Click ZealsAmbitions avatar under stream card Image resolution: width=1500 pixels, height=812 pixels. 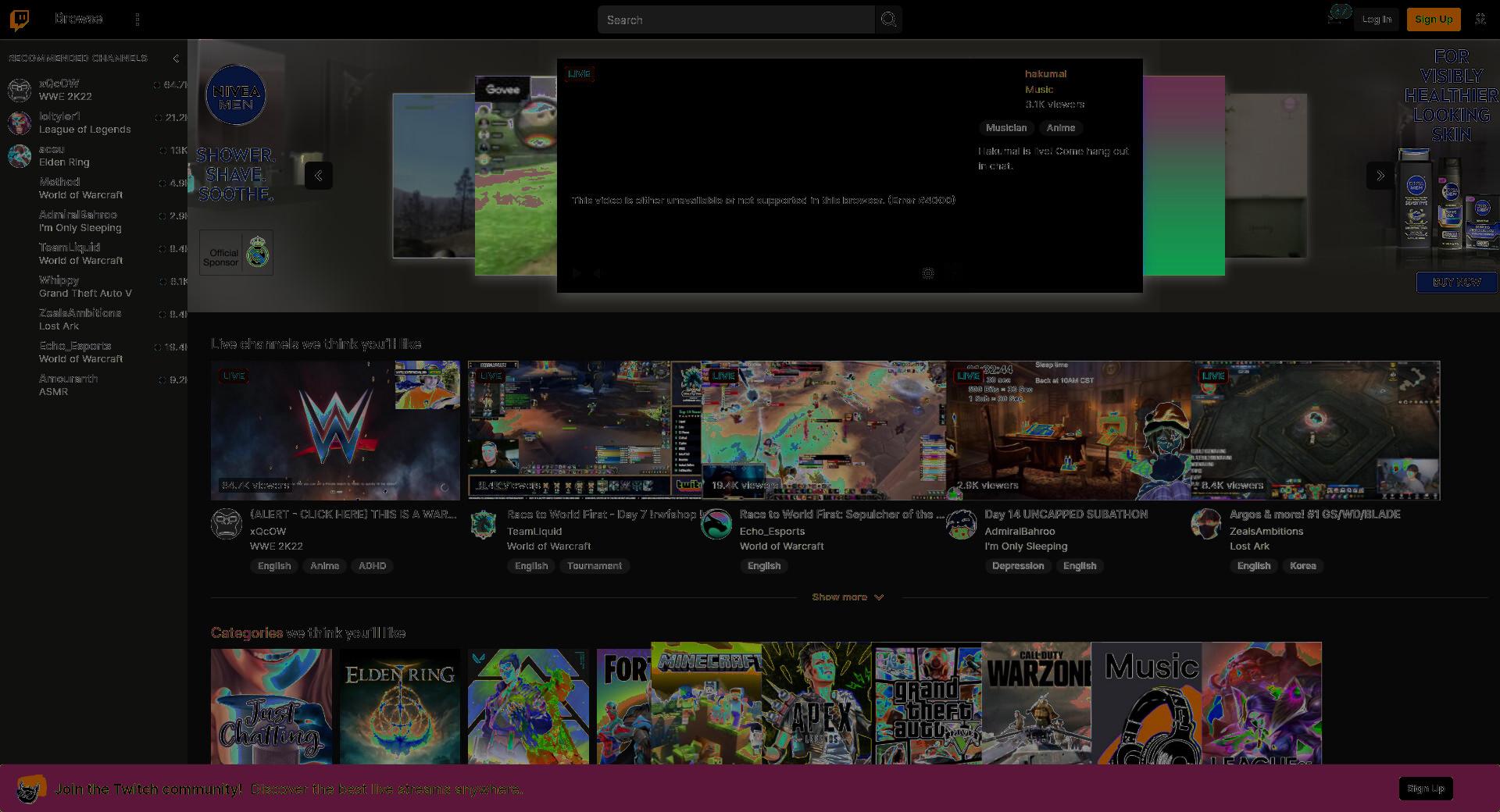pyautogui.click(x=1206, y=524)
